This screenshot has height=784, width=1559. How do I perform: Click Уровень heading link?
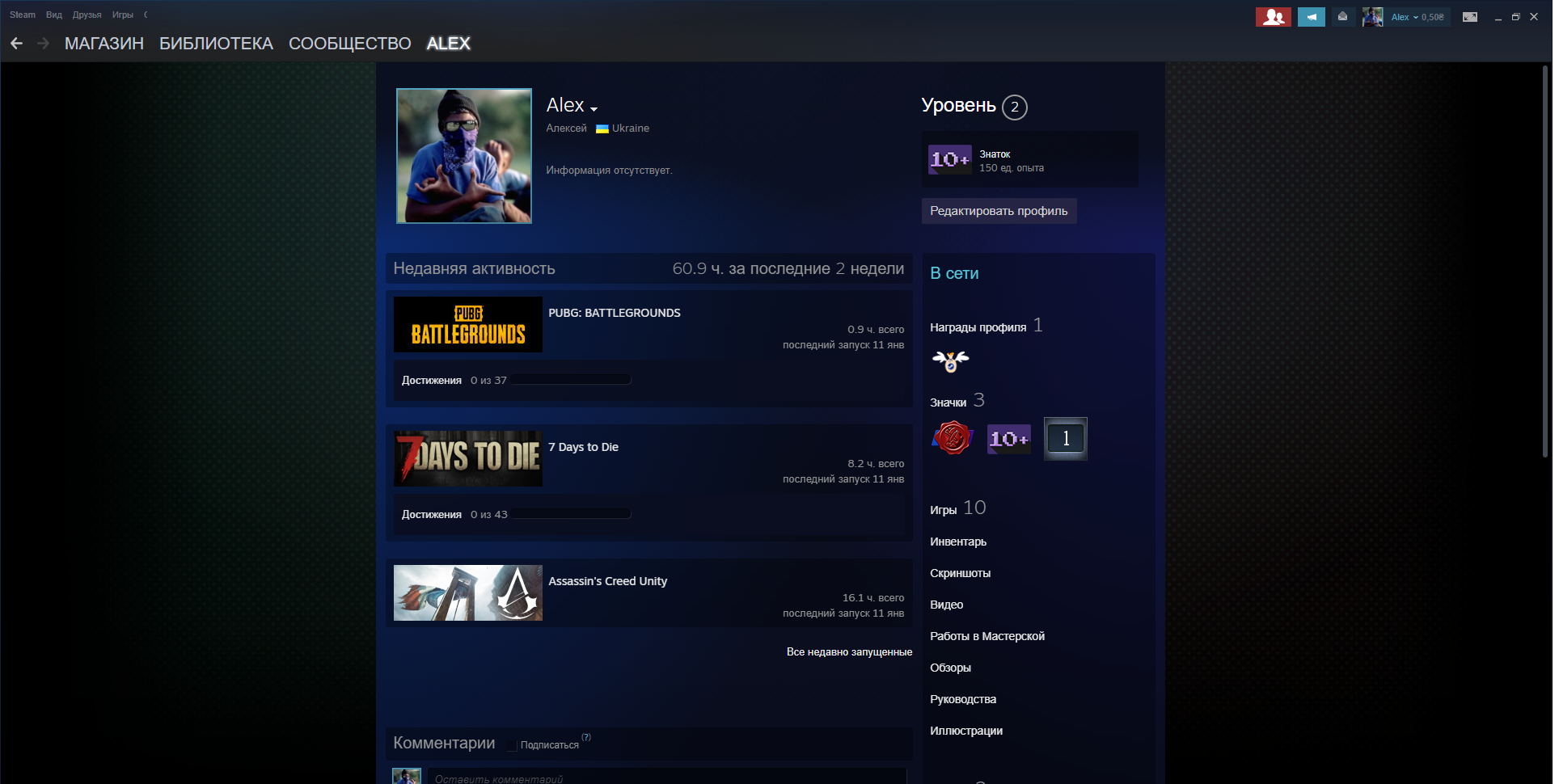pos(958,106)
